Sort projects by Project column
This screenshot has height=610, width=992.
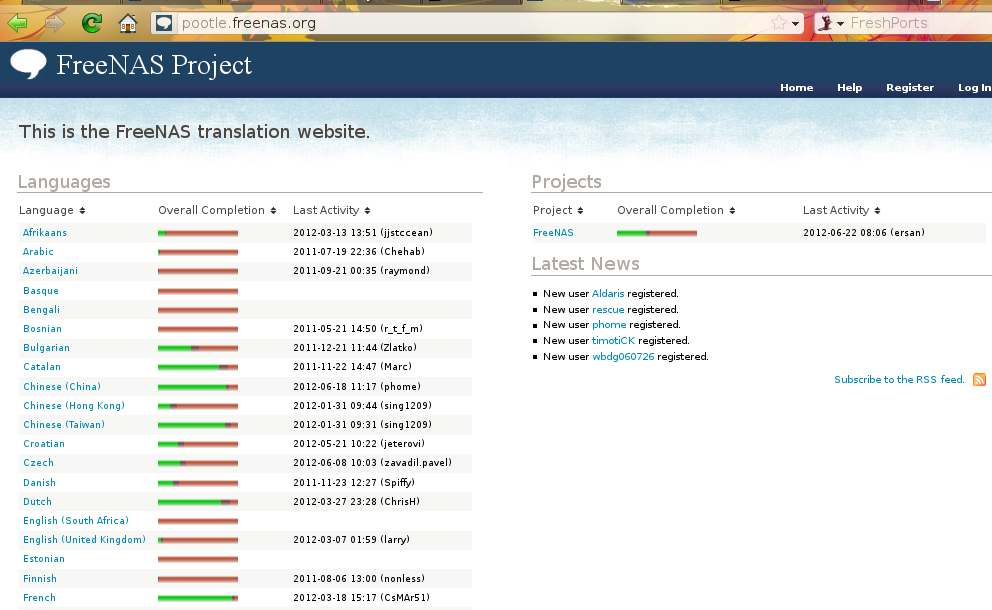(x=558, y=210)
